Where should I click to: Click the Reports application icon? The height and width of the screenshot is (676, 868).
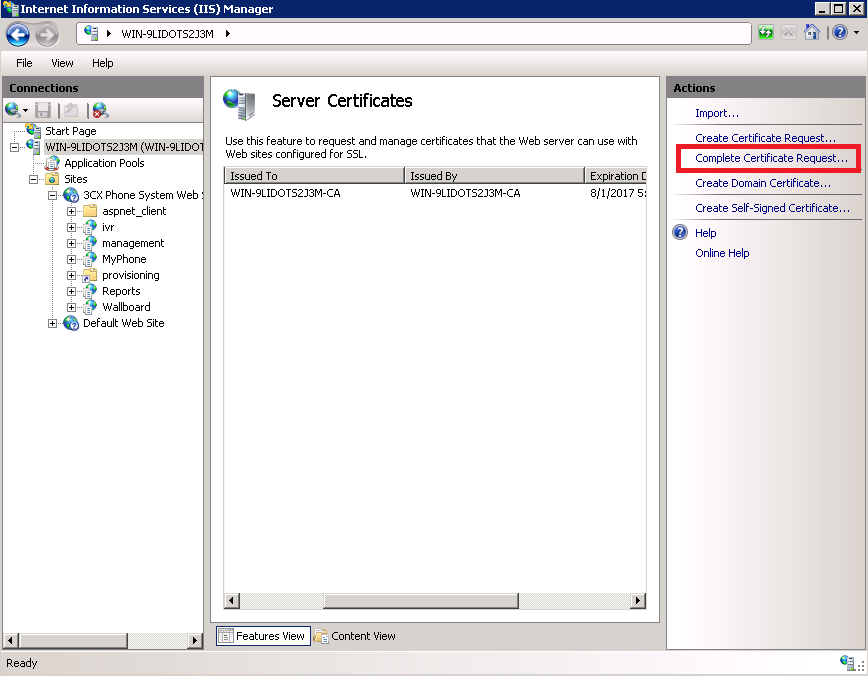point(90,291)
